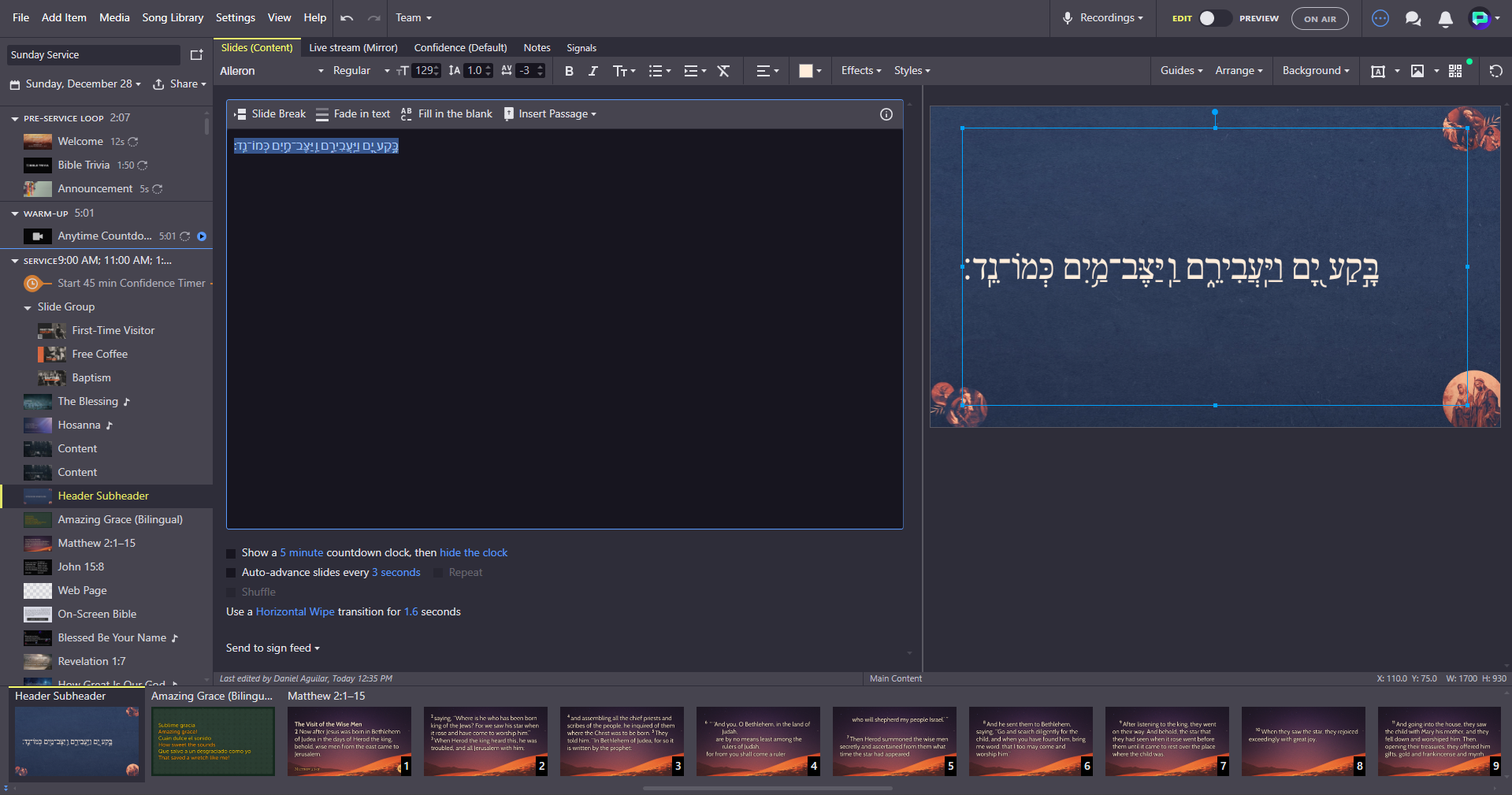Click the chat messages icon
The image size is (1512, 795).
(x=1413, y=18)
